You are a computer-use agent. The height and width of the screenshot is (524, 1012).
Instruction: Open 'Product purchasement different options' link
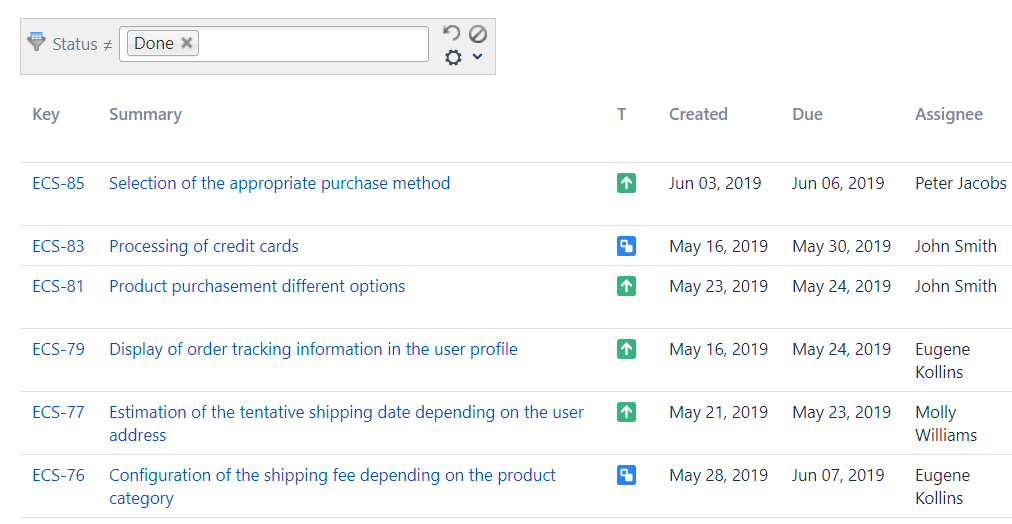pyautogui.click(x=257, y=286)
